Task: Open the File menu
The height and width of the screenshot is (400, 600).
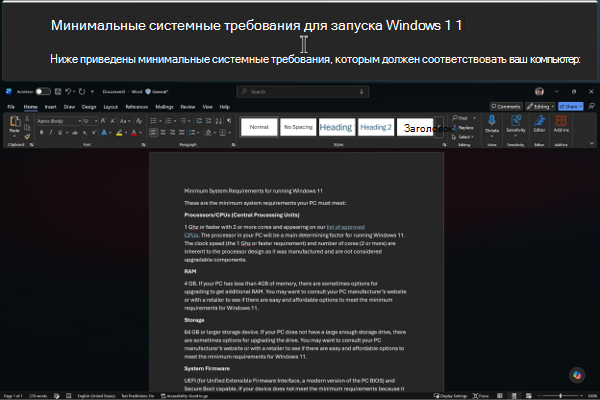Action: 11,107
